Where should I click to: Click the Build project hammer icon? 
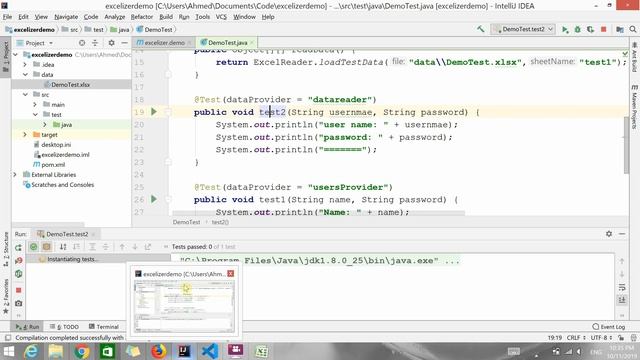tap(480, 29)
